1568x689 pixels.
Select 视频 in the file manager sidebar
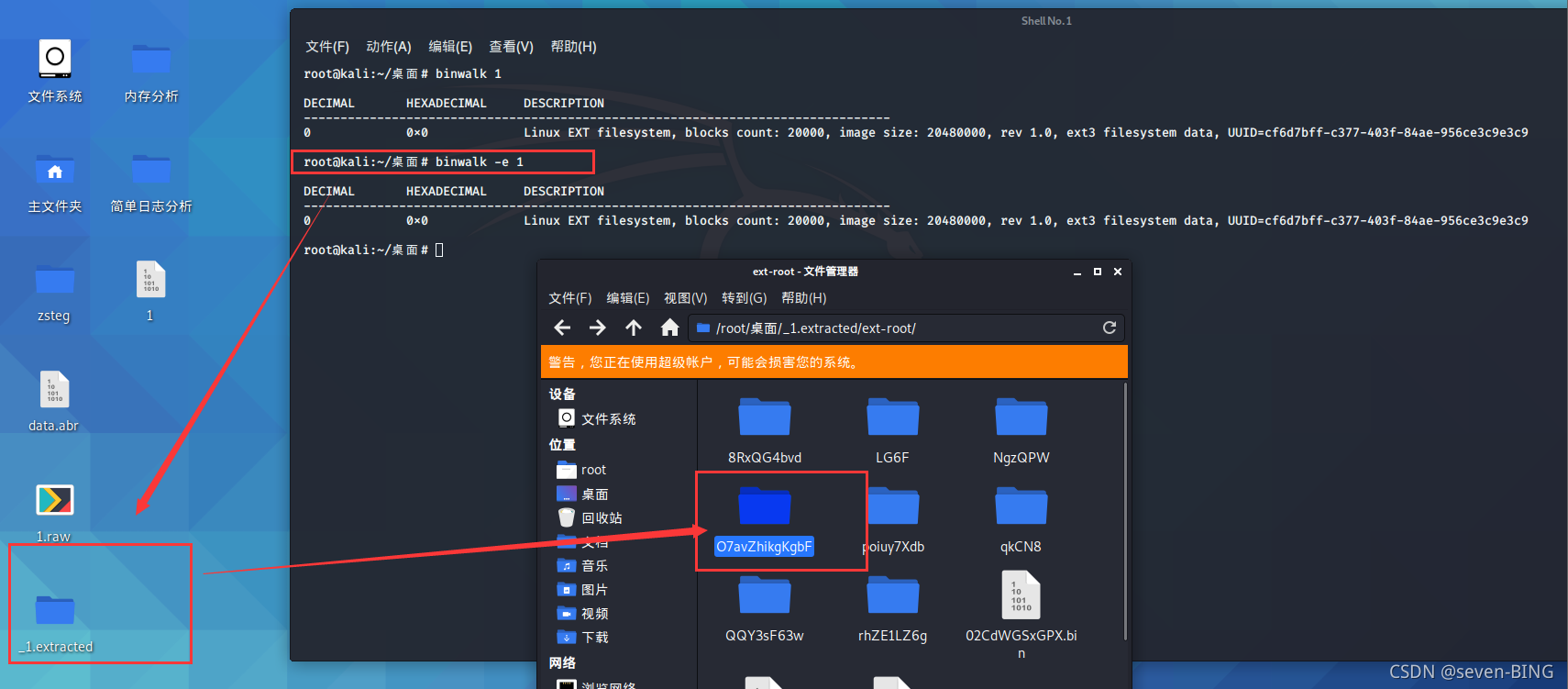coord(582,614)
